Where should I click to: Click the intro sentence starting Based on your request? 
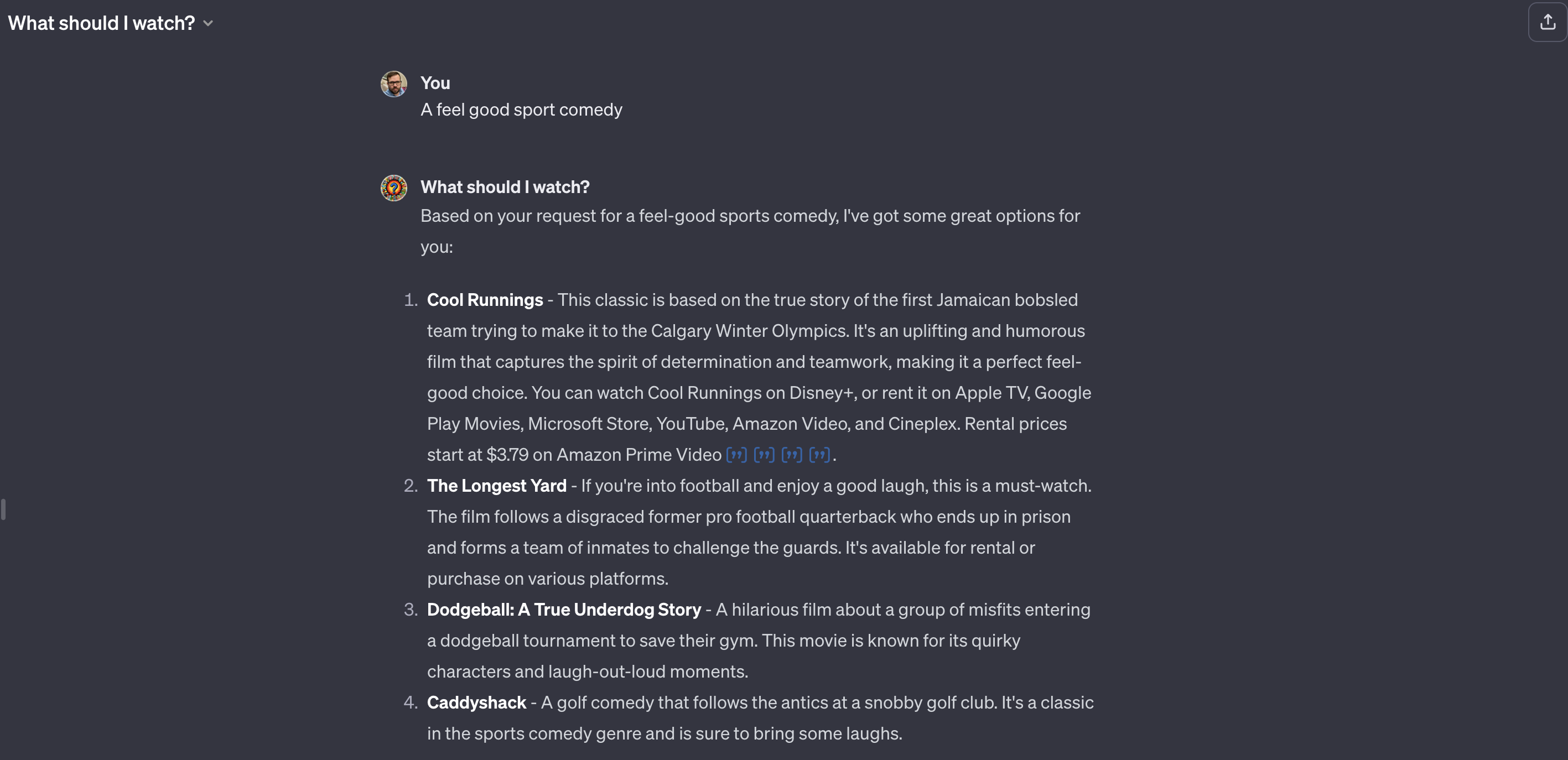(750, 216)
